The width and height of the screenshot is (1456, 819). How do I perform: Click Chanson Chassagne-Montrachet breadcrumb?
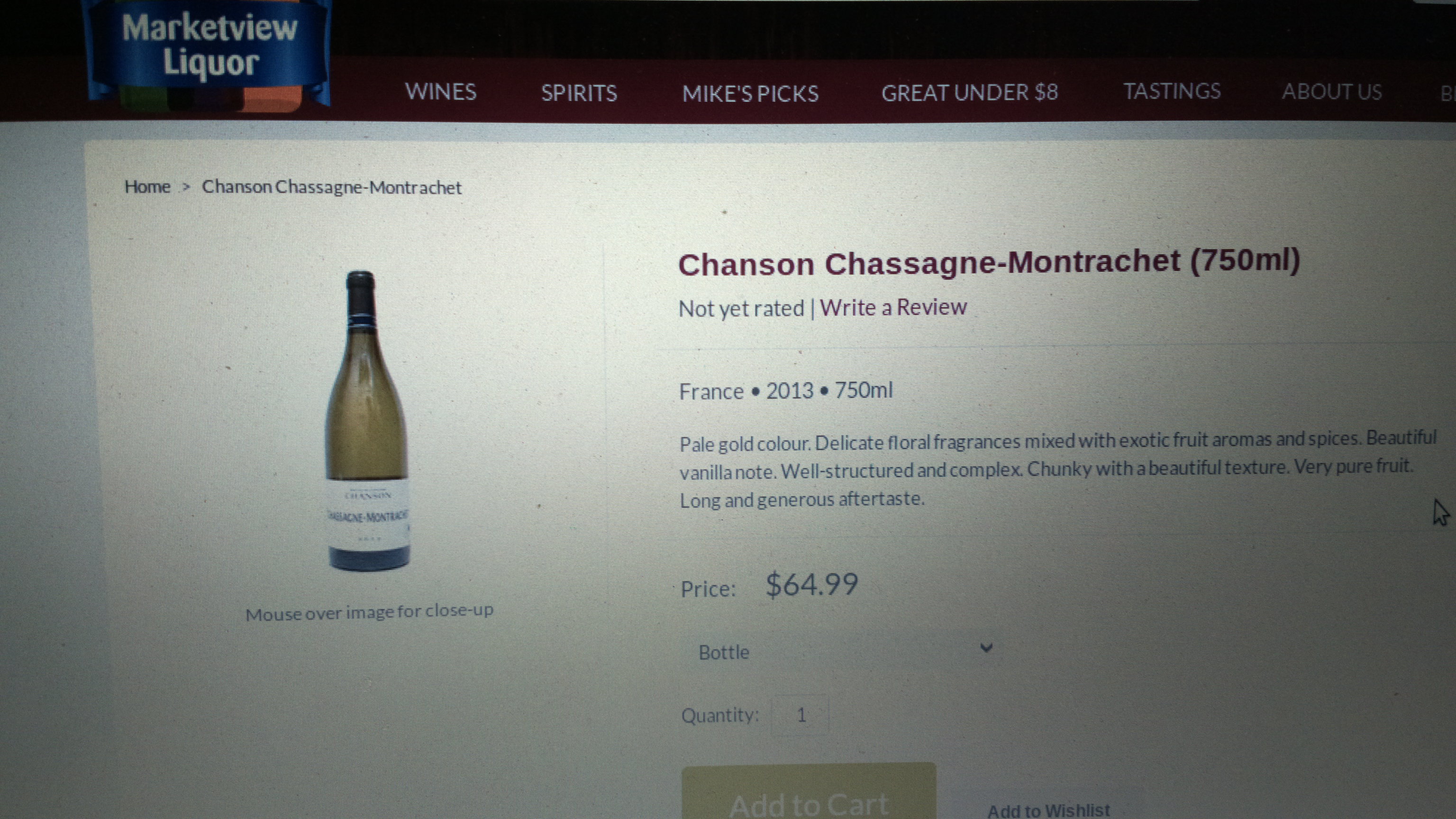point(332,187)
